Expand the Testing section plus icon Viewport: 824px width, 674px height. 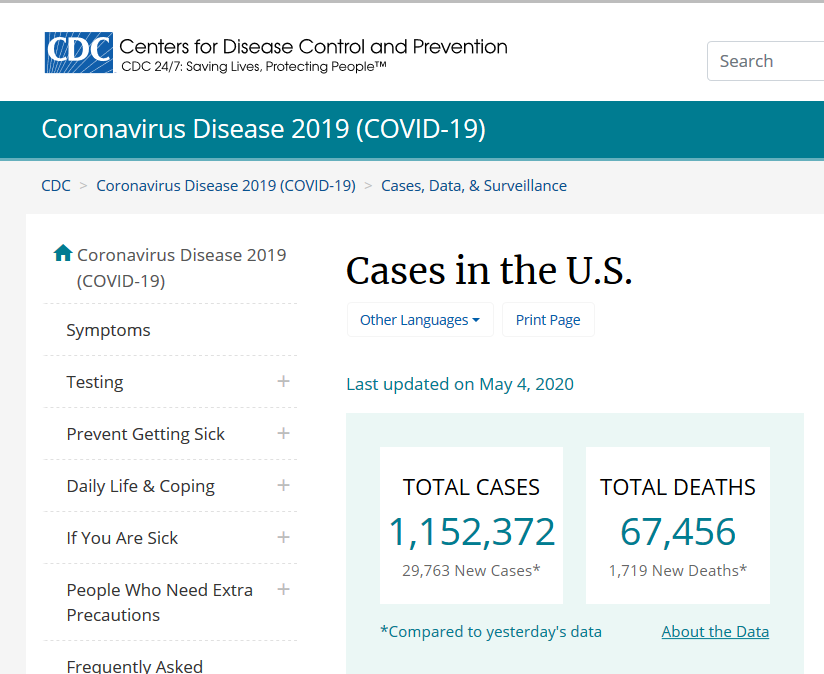[x=283, y=381]
